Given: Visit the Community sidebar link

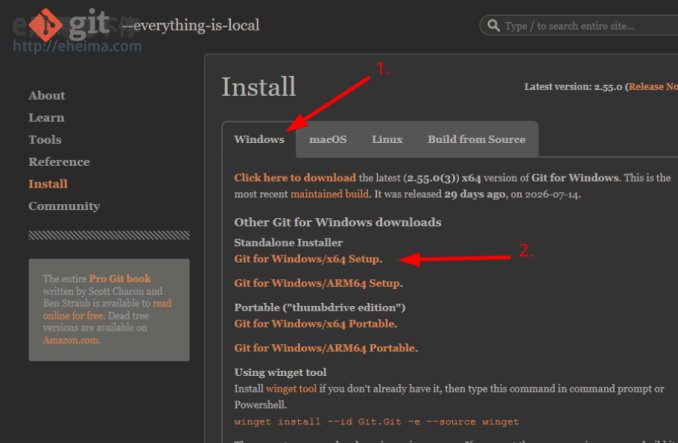Looking at the screenshot, I should pyautogui.click(x=64, y=206).
